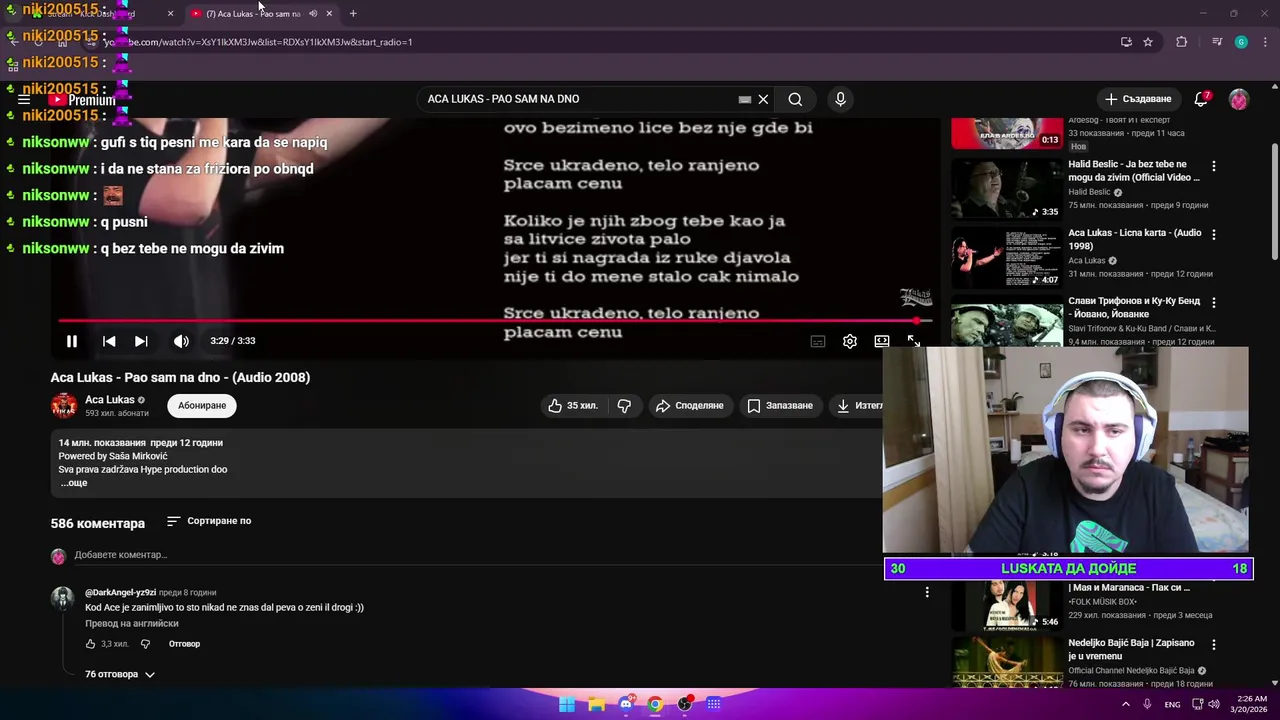
Task: Start voice search with microphone
Action: pos(840,99)
